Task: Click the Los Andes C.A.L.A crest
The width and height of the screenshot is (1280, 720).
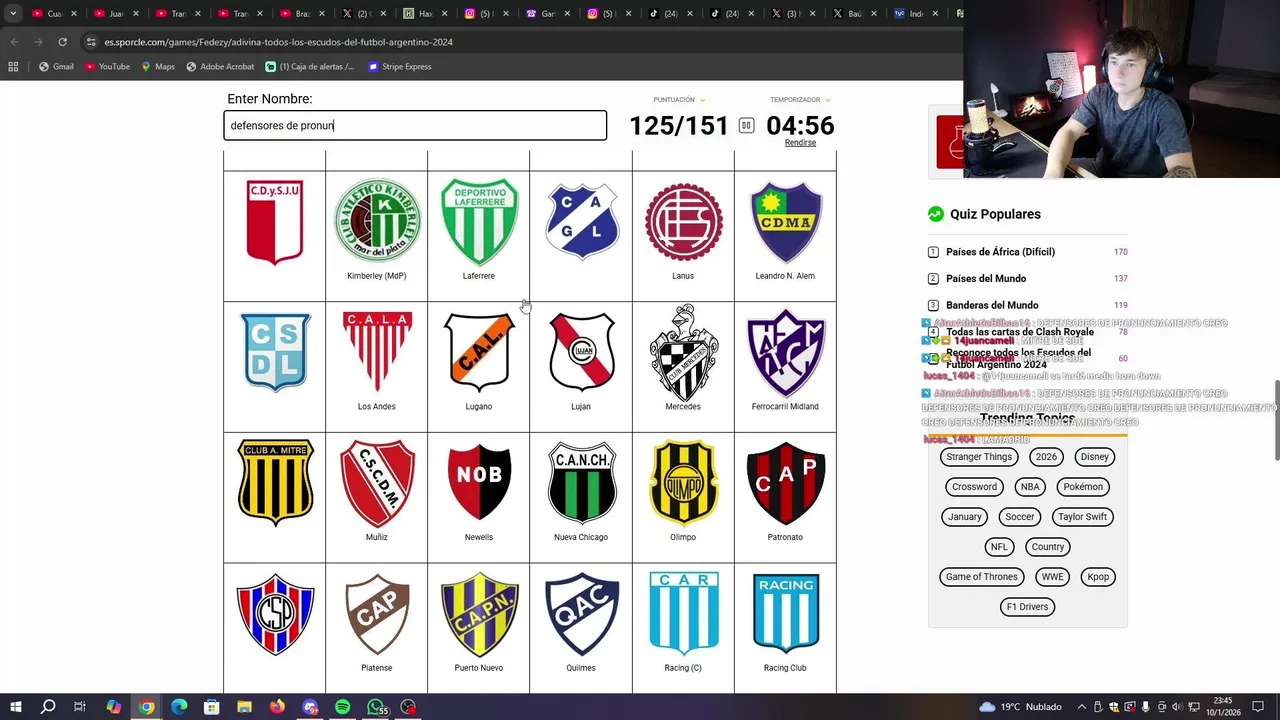Action: (x=377, y=351)
